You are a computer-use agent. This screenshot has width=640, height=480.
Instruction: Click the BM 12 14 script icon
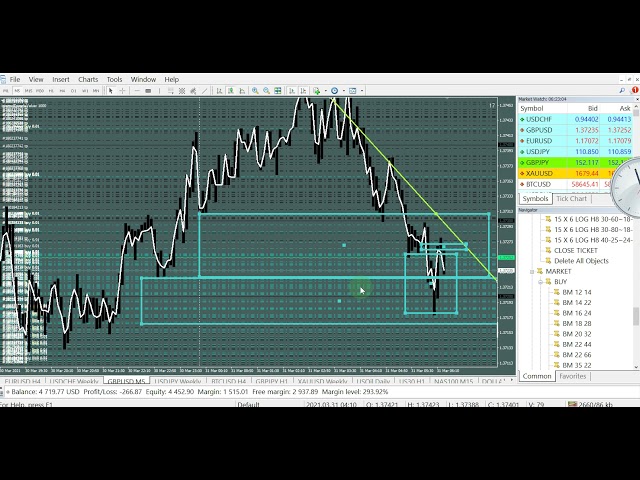coord(555,292)
